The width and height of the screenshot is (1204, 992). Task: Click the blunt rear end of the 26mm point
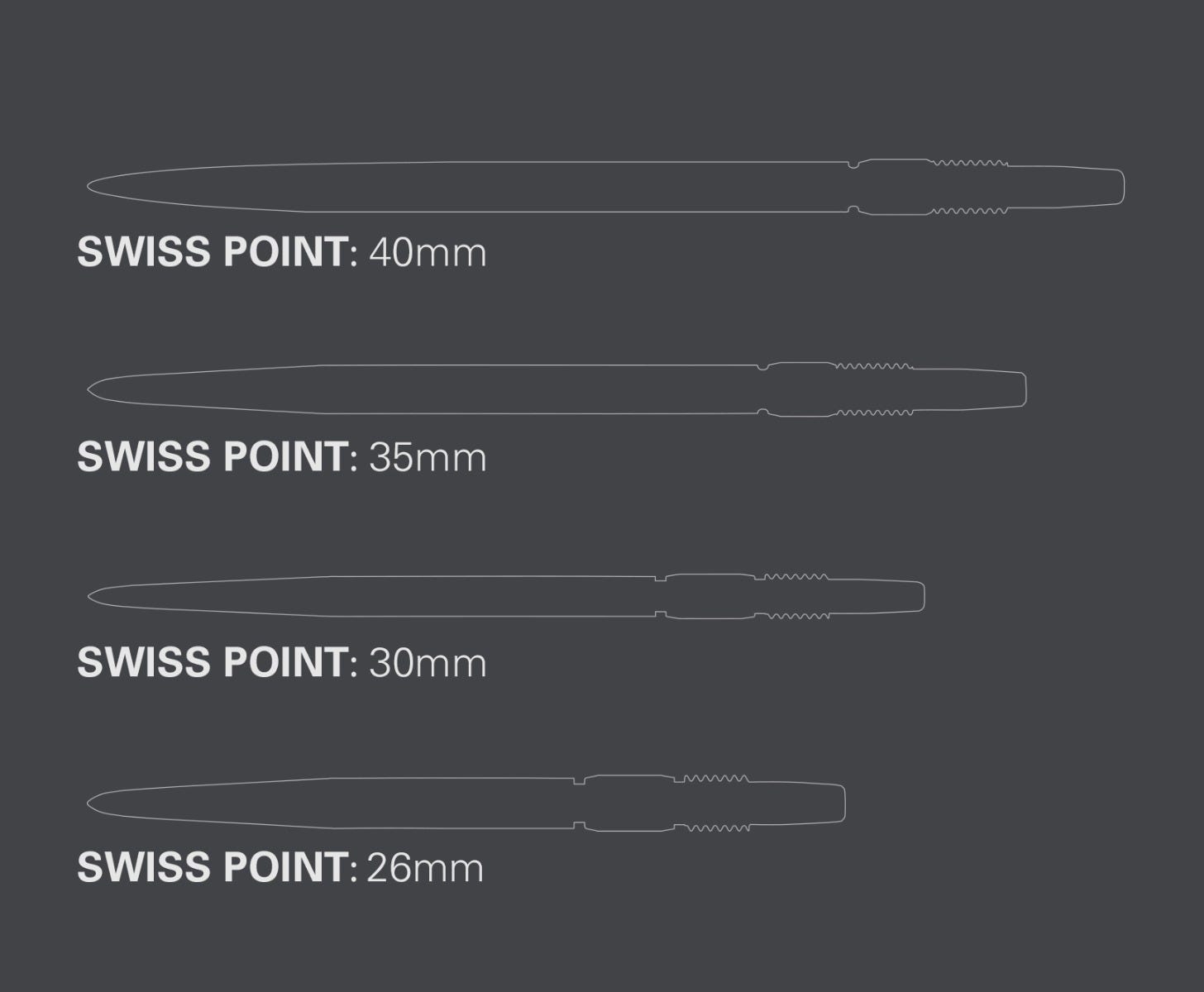[840, 803]
